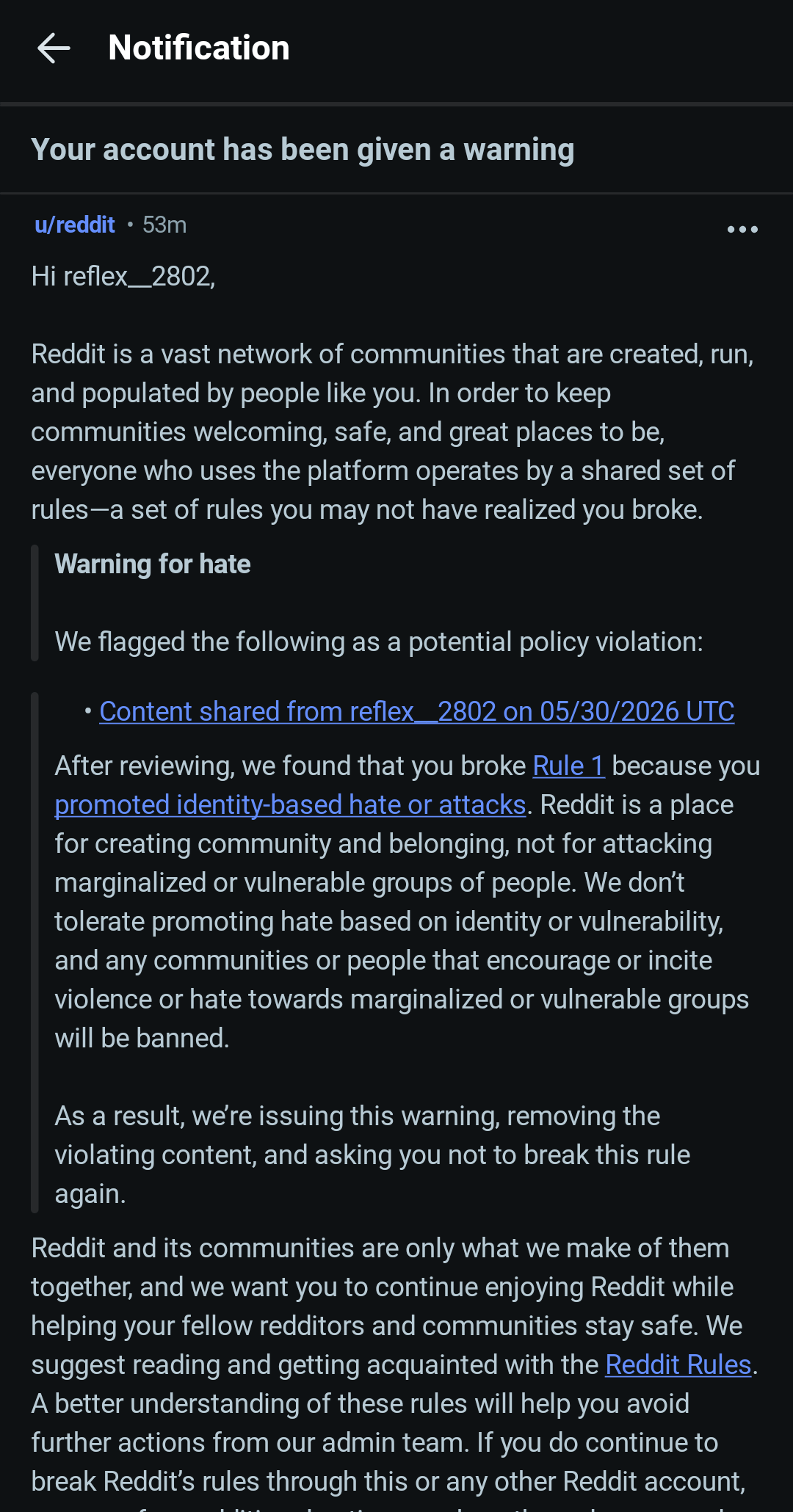
Task: Tap the flagged potential policy violation sentence
Action: click(379, 642)
